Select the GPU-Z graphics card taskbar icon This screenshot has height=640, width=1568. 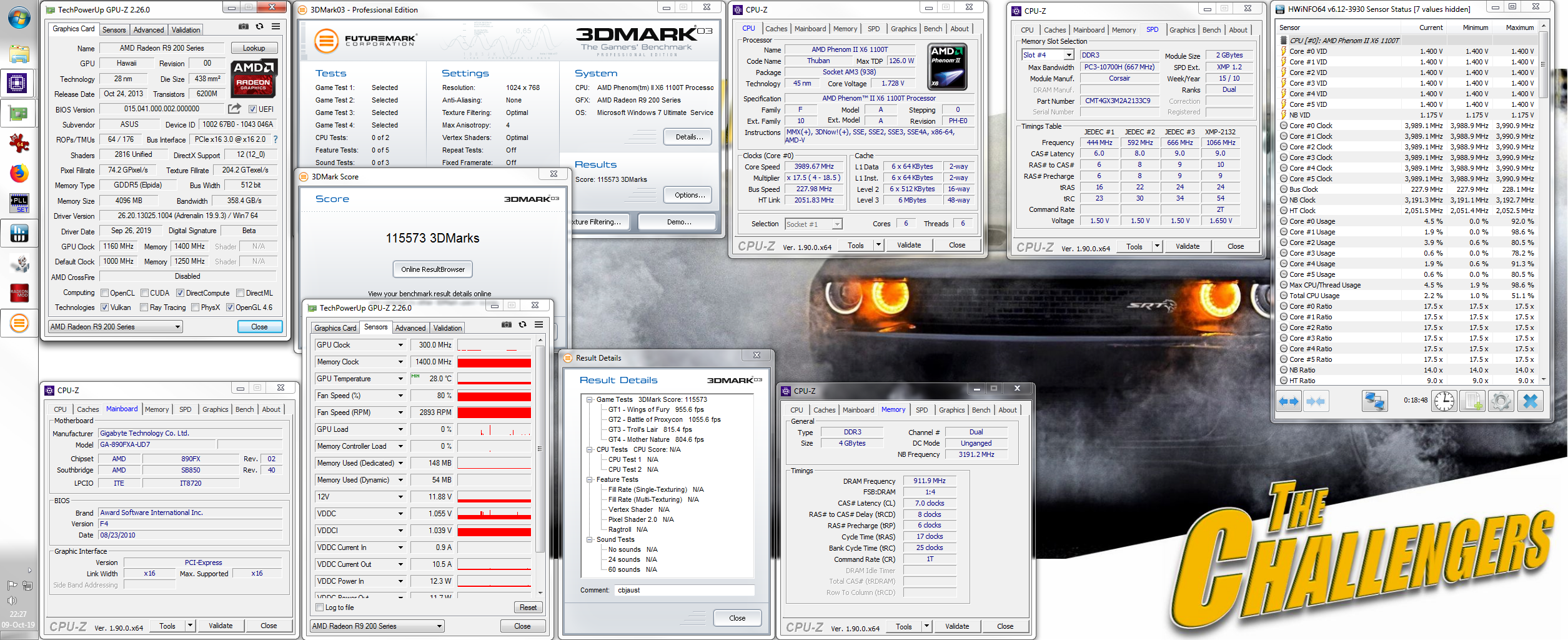[19, 113]
